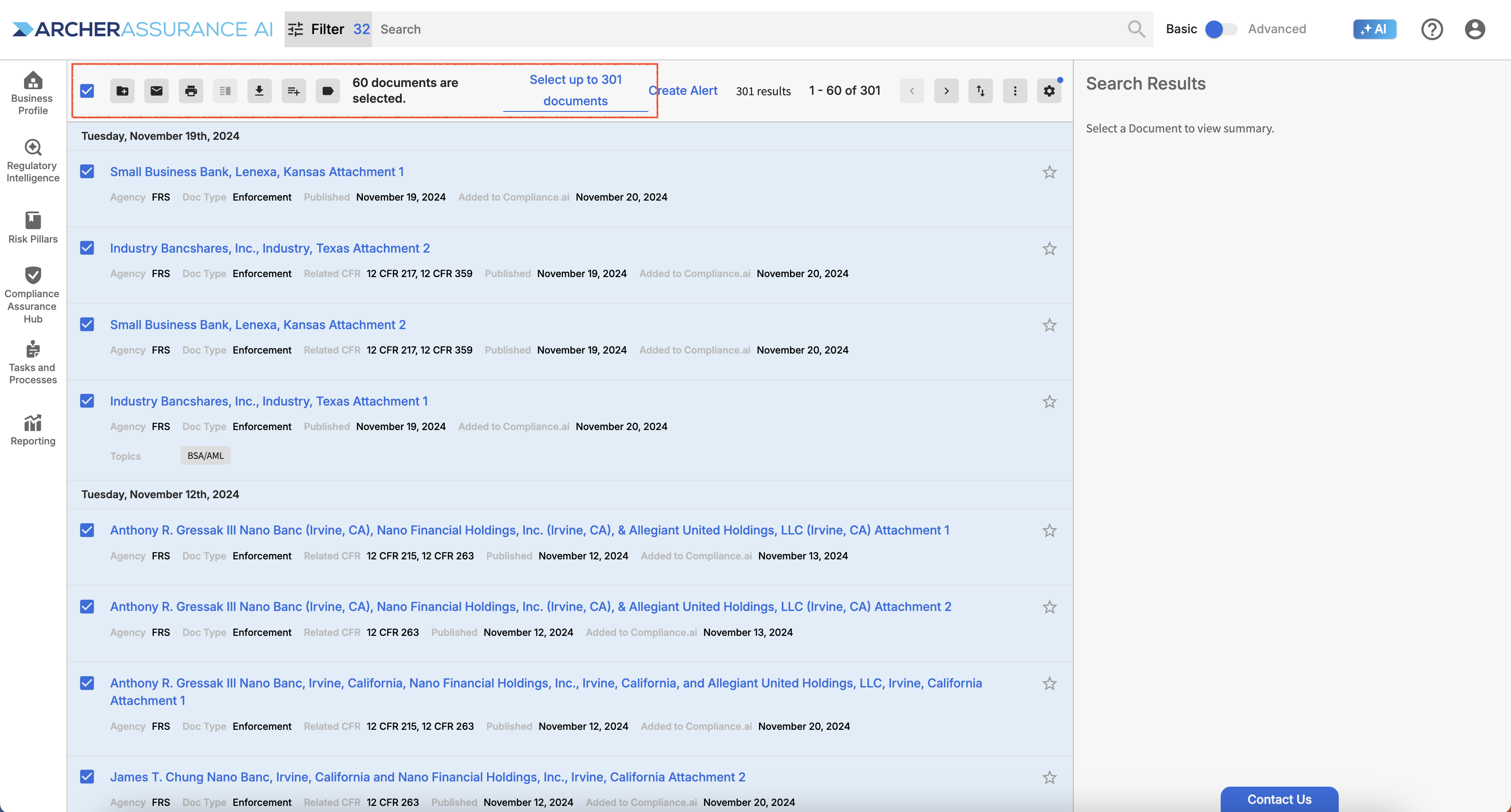Open the results settings gear
Image resolution: width=1511 pixels, height=812 pixels.
point(1049,91)
